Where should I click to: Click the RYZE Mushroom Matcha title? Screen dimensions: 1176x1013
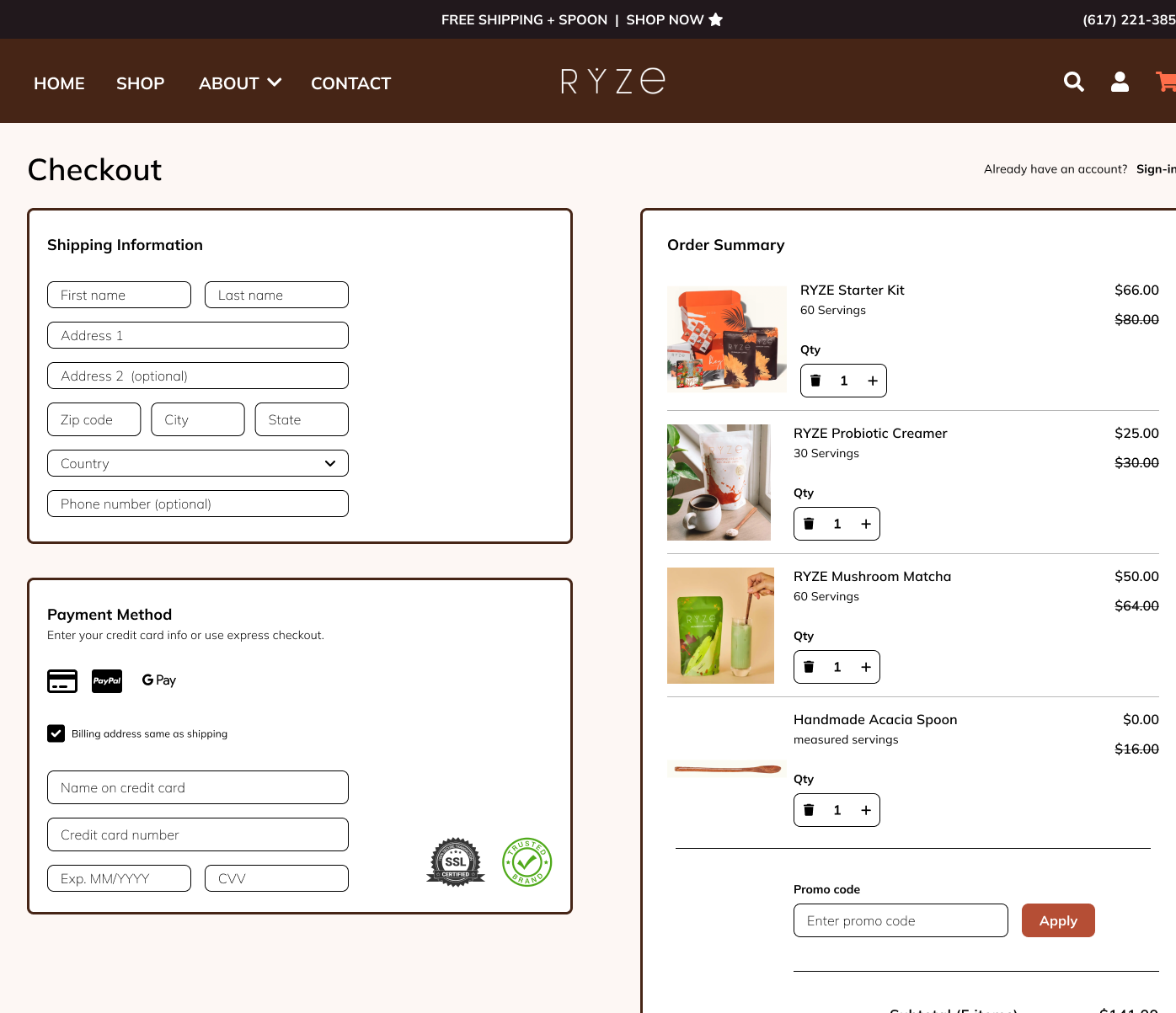[x=872, y=576]
